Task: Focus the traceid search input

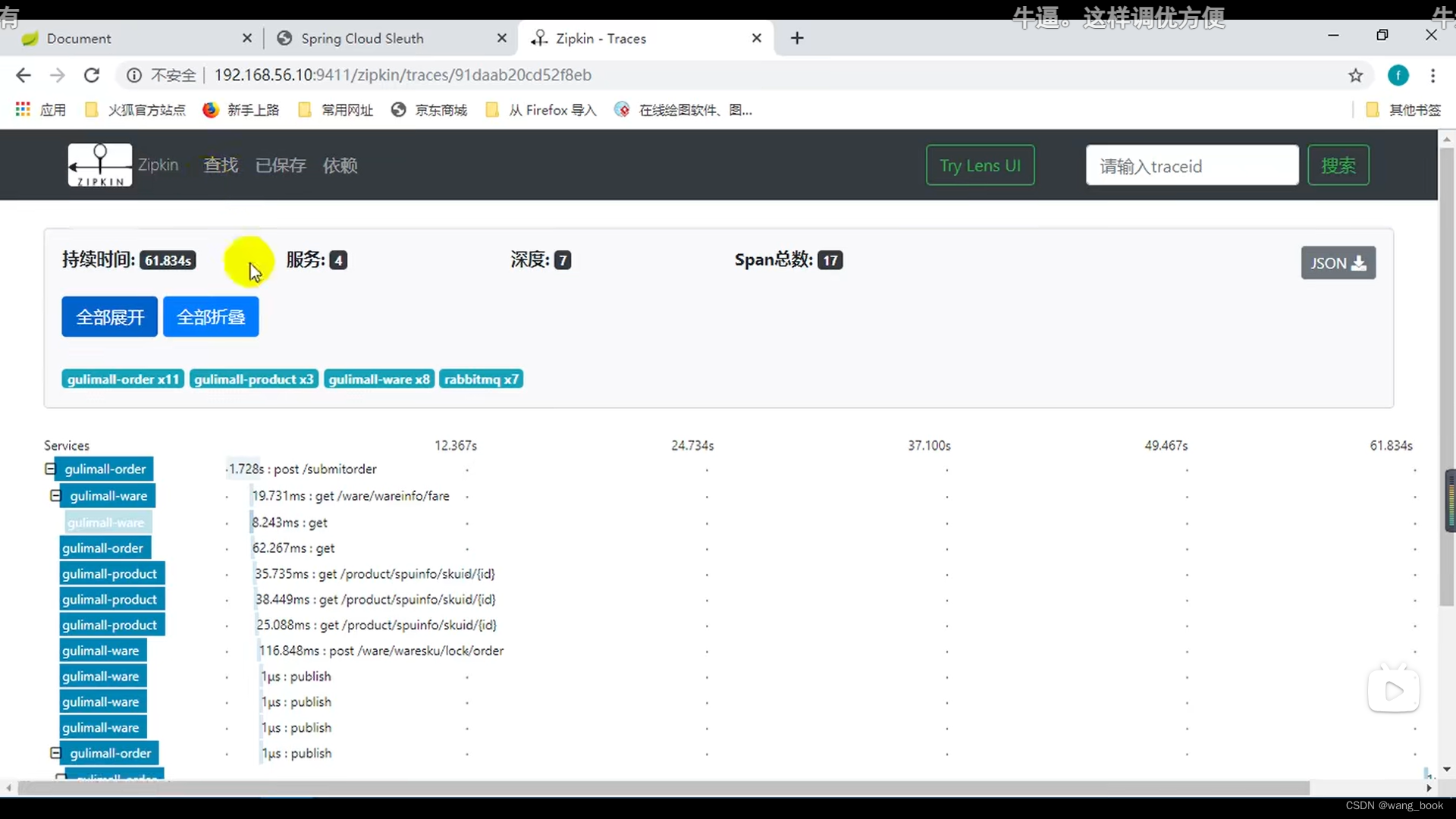Action: click(1192, 165)
